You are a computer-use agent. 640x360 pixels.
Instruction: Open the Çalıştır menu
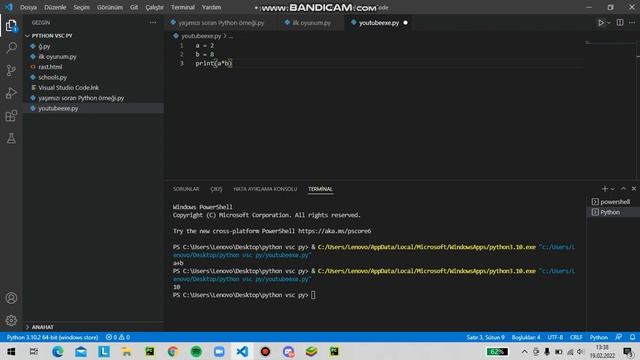[x=154, y=7]
